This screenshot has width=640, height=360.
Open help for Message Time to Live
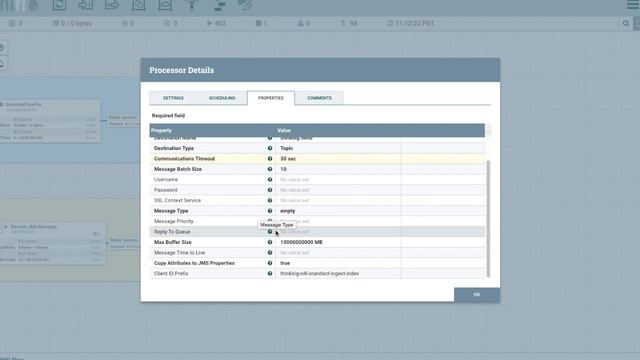[x=270, y=253]
